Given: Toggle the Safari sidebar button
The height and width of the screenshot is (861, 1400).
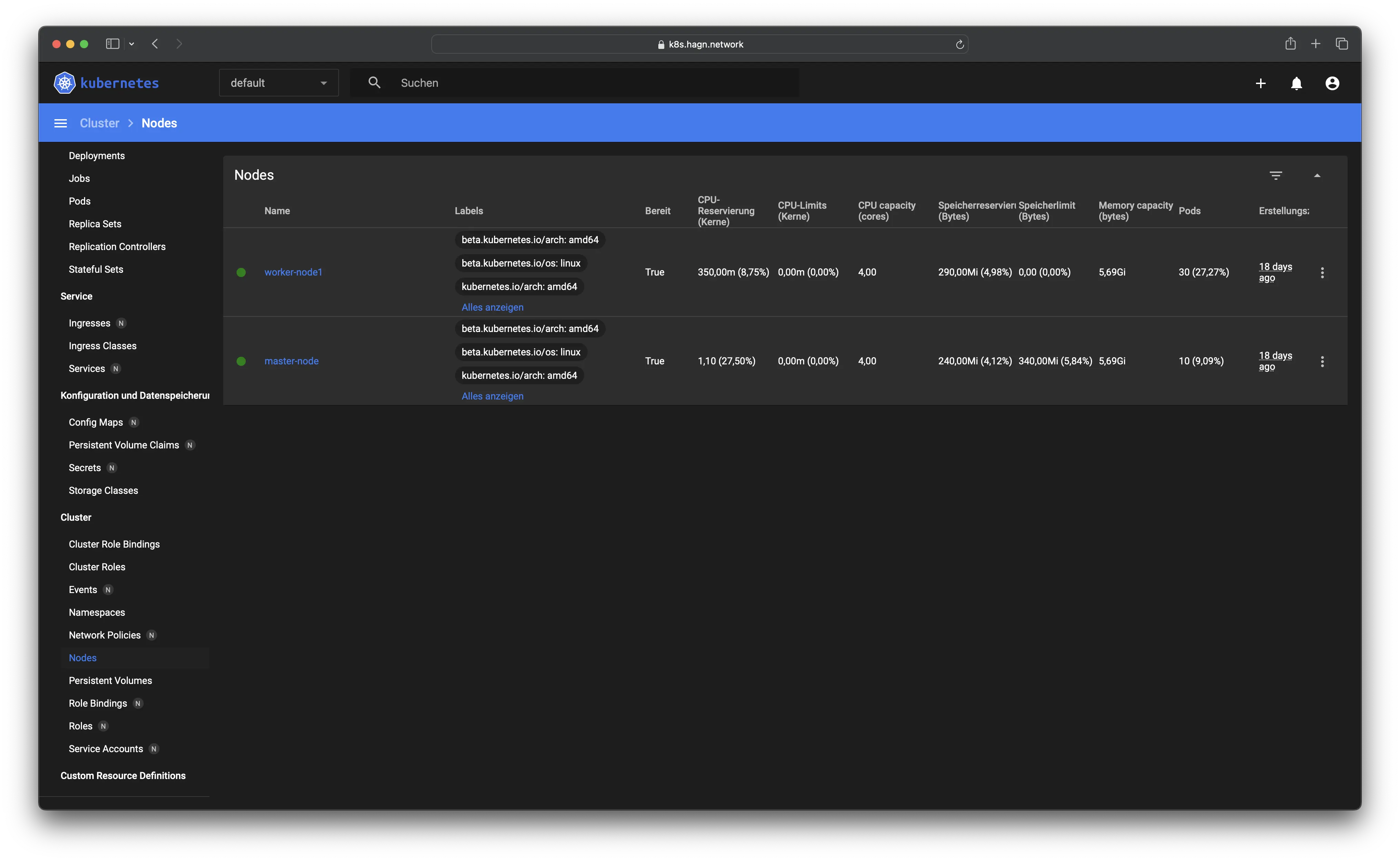Looking at the screenshot, I should point(112,44).
